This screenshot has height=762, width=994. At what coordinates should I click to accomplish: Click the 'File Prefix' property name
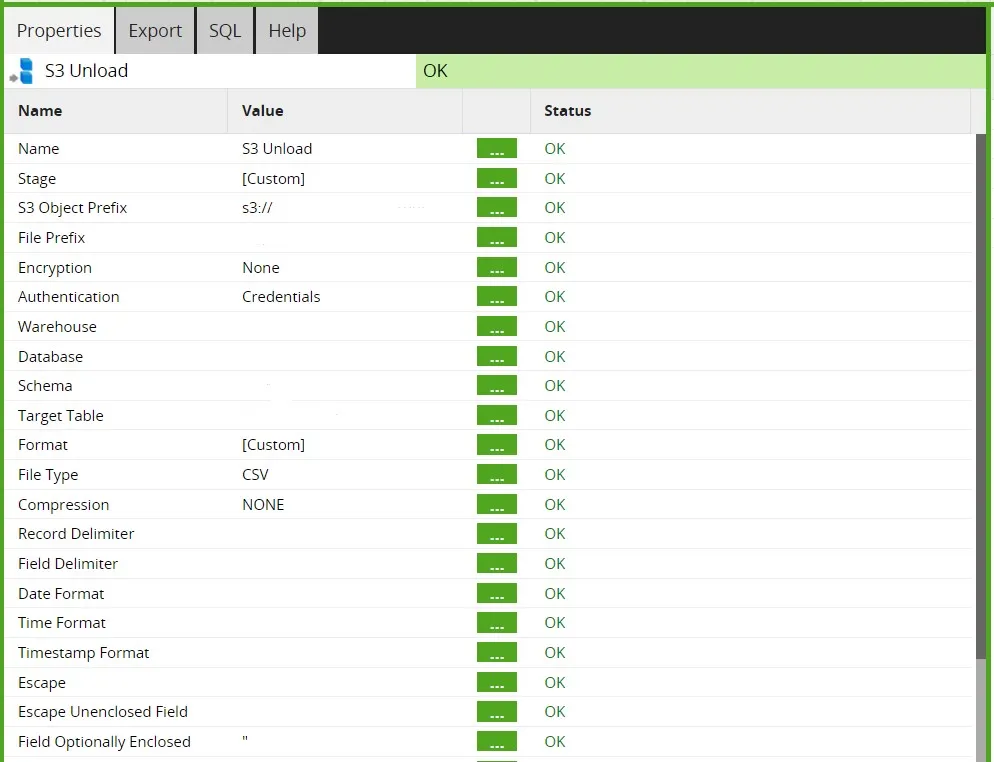coord(51,238)
